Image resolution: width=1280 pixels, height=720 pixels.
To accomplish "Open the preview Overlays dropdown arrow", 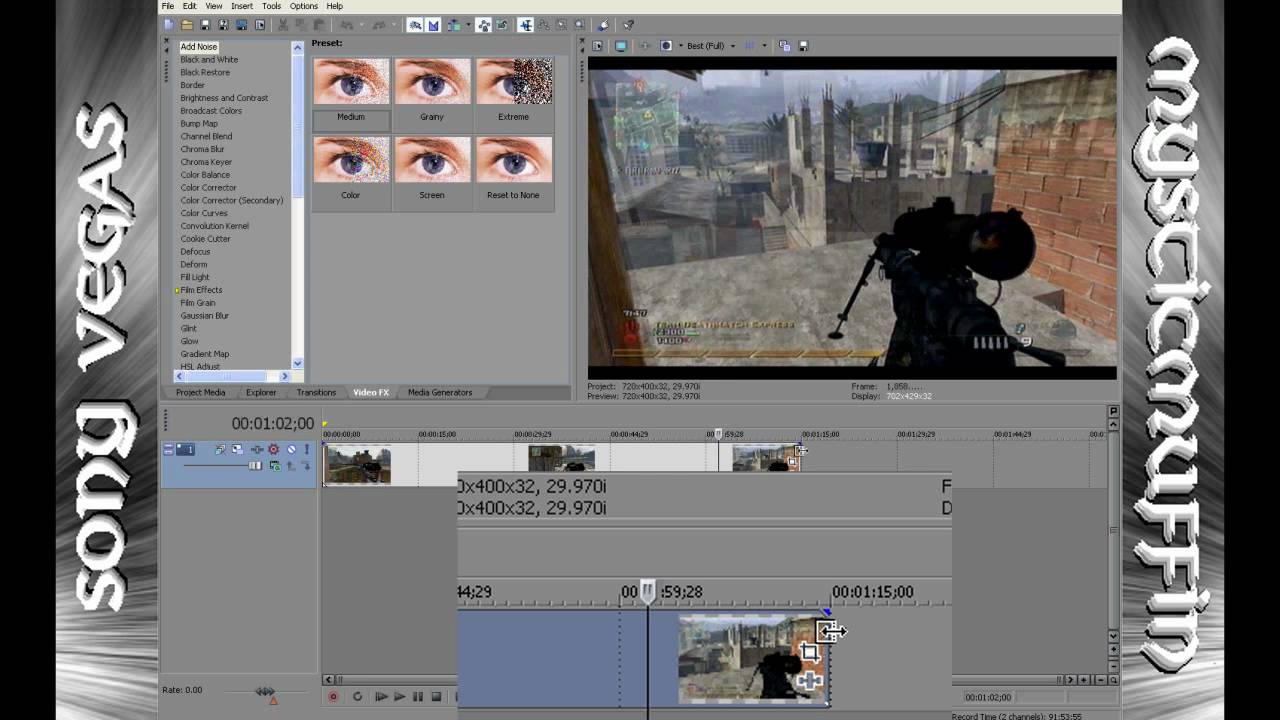I will (x=764, y=46).
